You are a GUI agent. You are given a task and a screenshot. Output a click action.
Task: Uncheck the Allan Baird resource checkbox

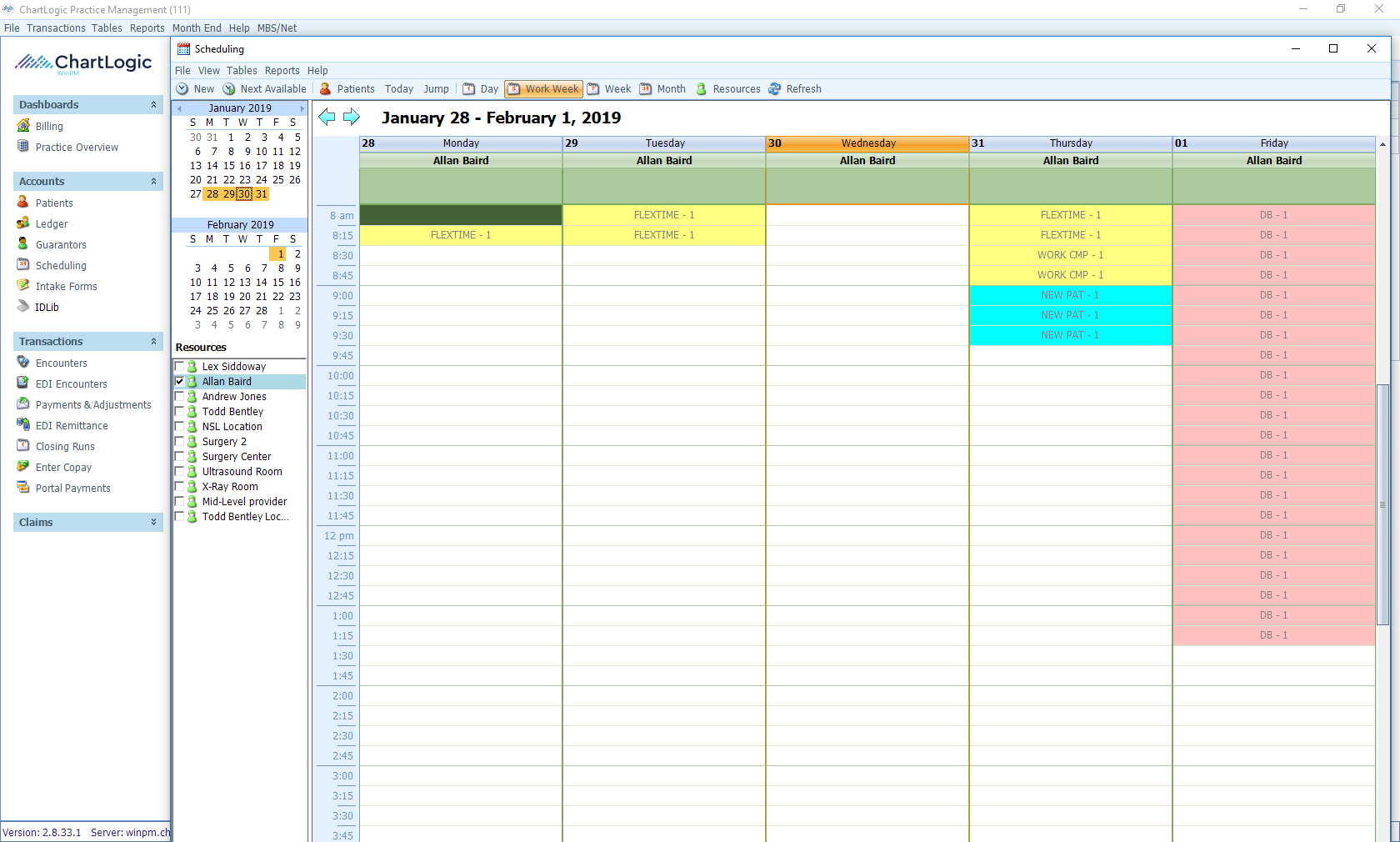(x=179, y=382)
